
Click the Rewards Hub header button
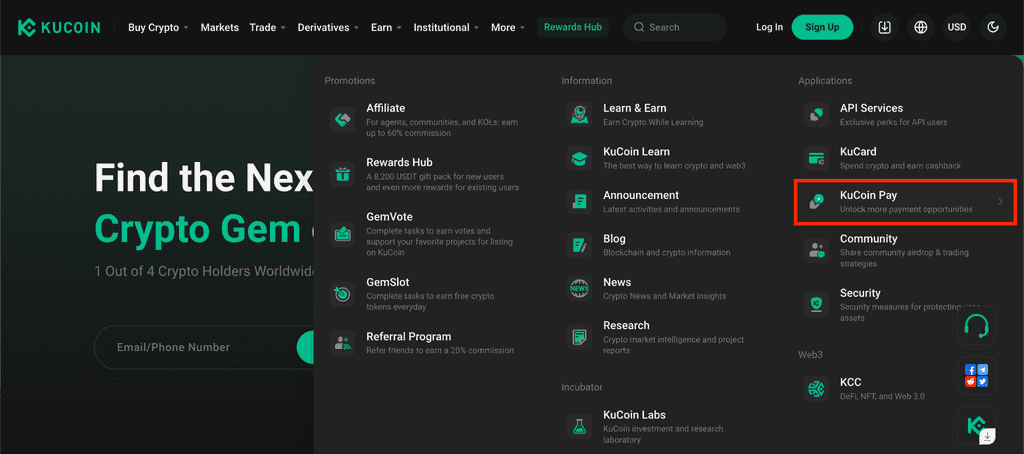(573, 27)
